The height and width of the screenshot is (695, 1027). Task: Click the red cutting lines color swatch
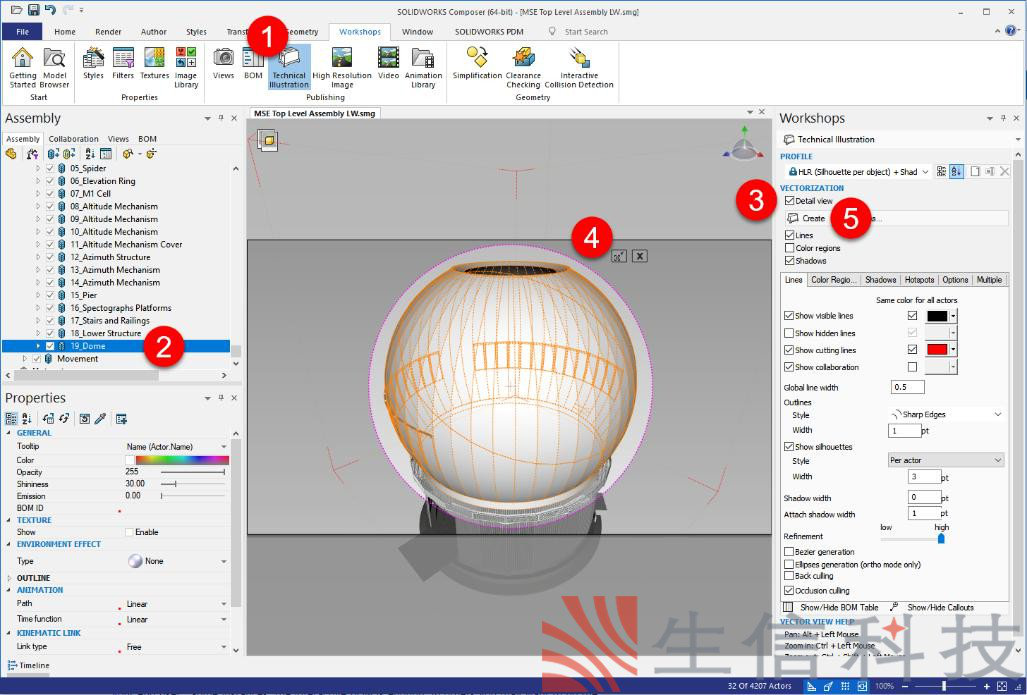[936, 350]
